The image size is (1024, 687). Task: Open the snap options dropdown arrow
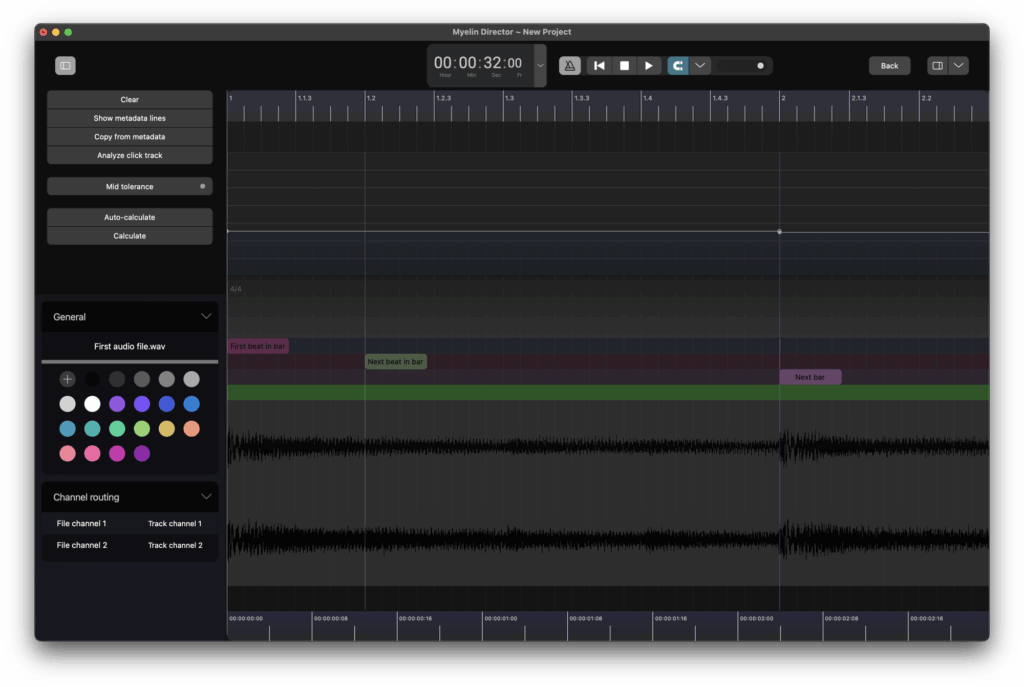(700, 66)
